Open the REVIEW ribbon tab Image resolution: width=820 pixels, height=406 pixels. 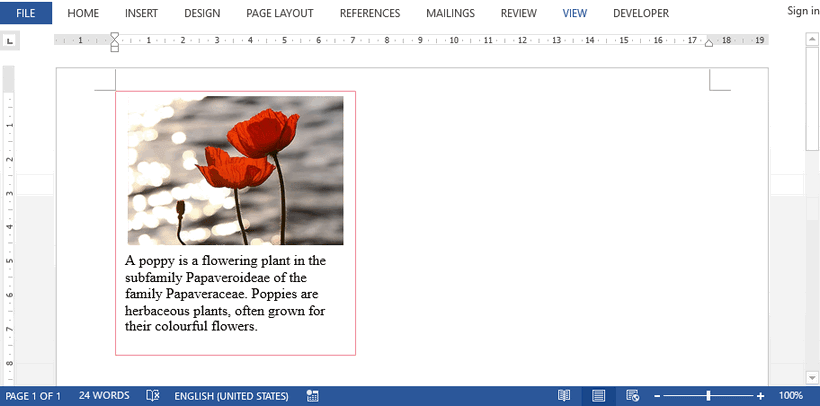(518, 14)
